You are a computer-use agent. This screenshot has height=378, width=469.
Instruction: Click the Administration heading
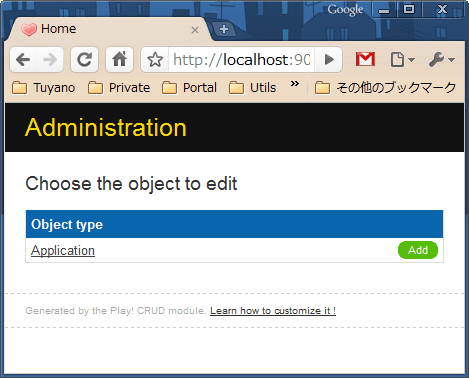point(106,128)
